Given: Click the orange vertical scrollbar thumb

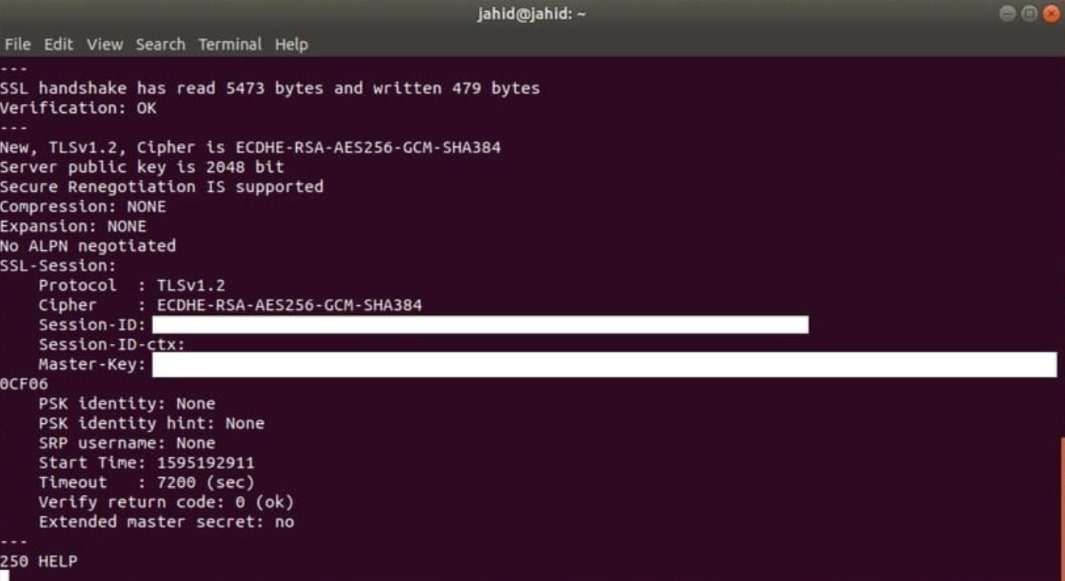Looking at the screenshot, I should pyautogui.click(x=1061, y=507).
